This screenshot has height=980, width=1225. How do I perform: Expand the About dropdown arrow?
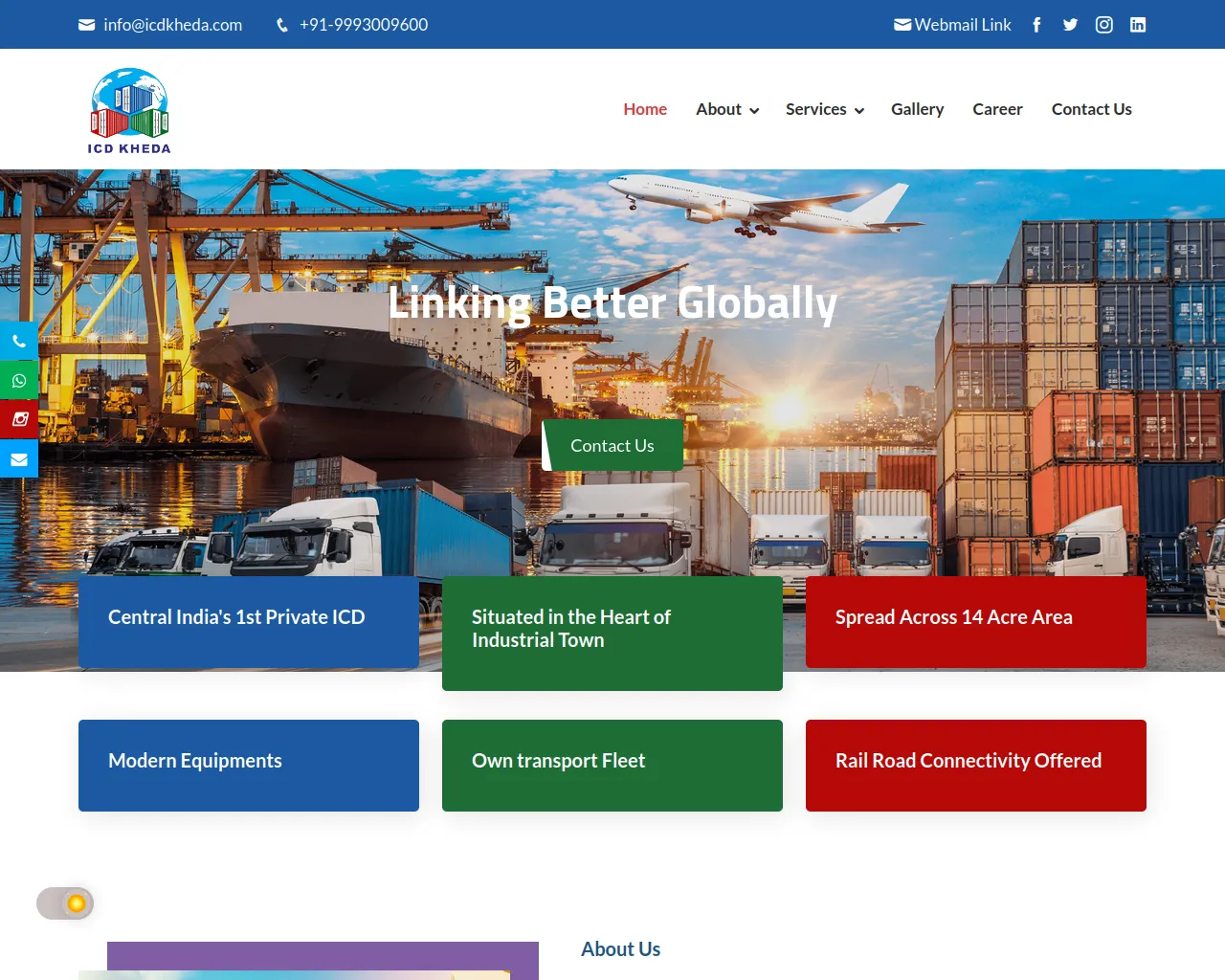pyautogui.click(x=754, y=111)
